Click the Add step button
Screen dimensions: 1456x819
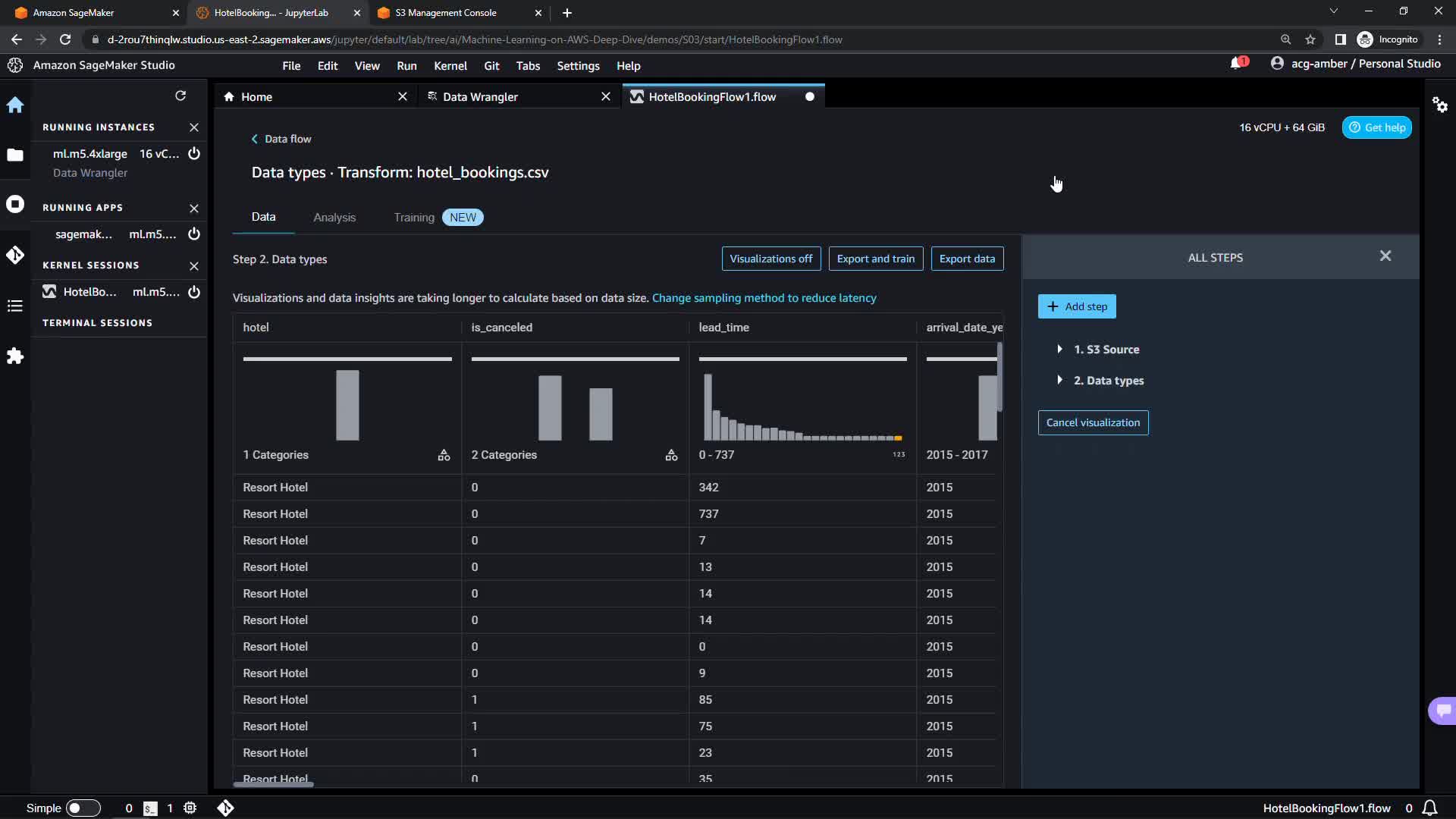[1077, 306]
